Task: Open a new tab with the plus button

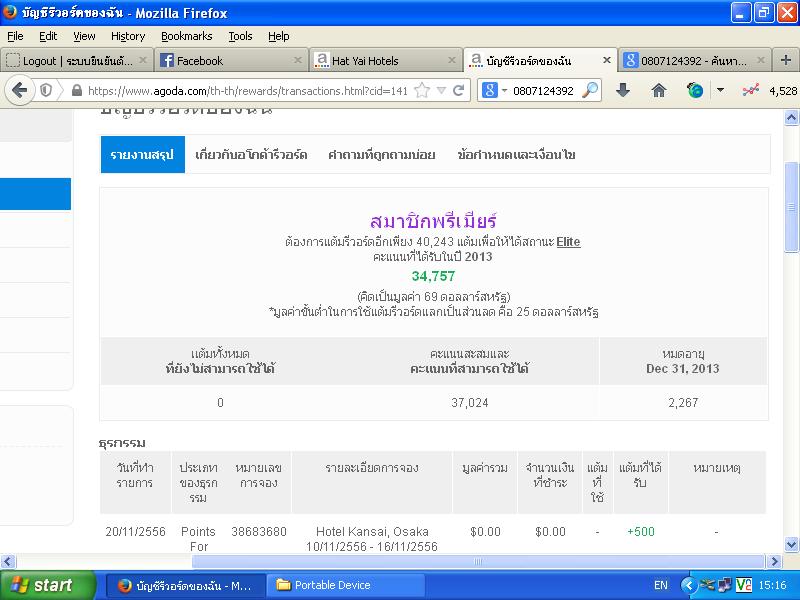Action: pyautogui.click(x=786, y=60)
